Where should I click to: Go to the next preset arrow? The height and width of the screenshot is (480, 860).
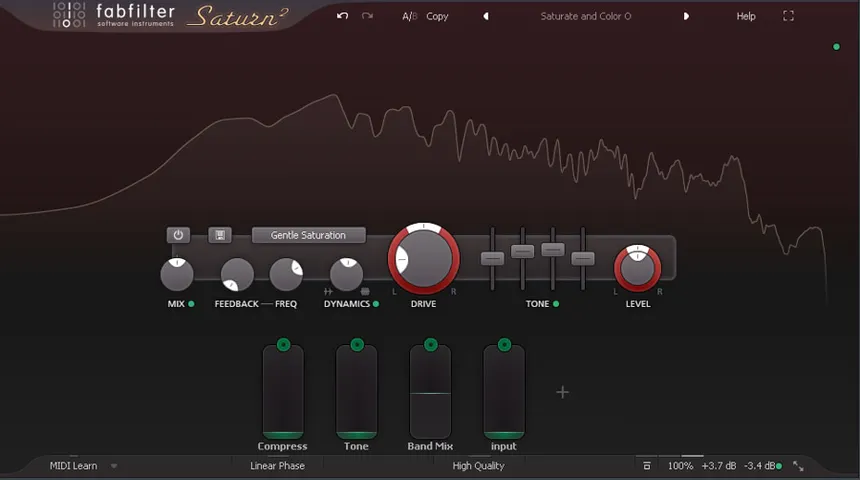click(686, 16)
